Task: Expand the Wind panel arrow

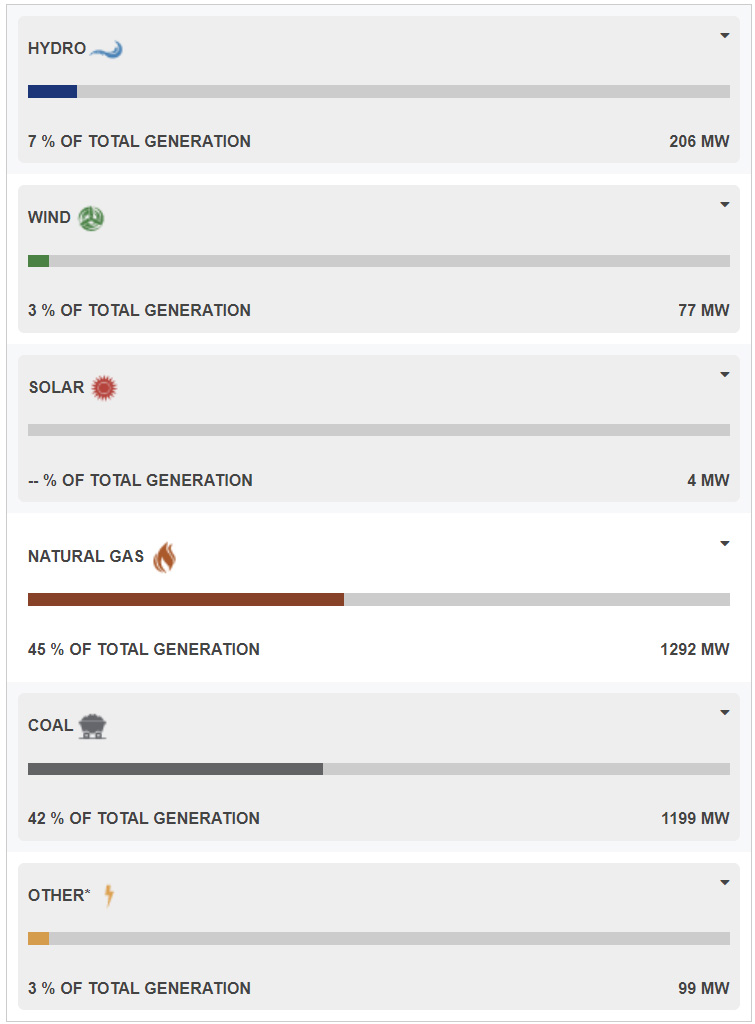Action: [725, 205]
